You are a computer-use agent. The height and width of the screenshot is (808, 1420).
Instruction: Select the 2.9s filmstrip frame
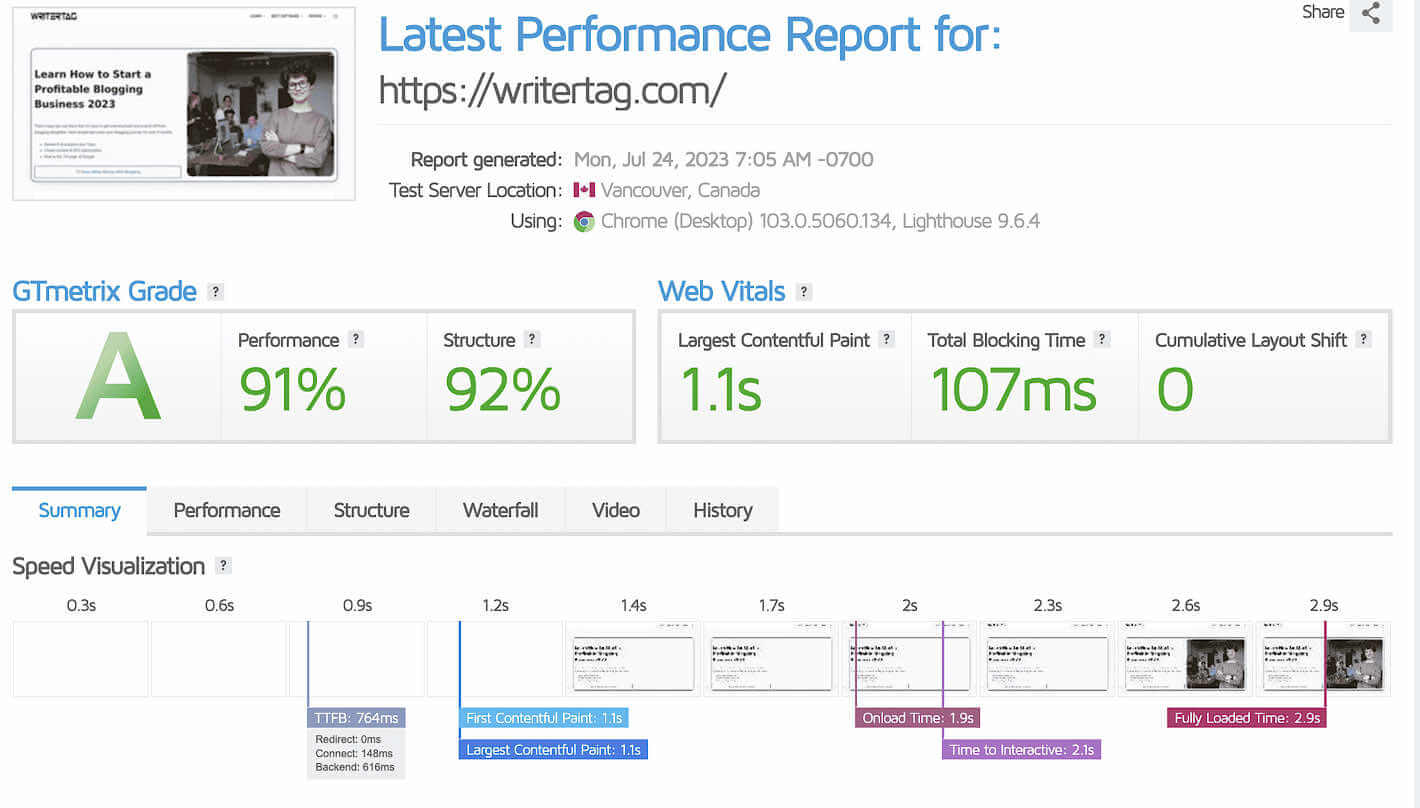[1323, 659]
